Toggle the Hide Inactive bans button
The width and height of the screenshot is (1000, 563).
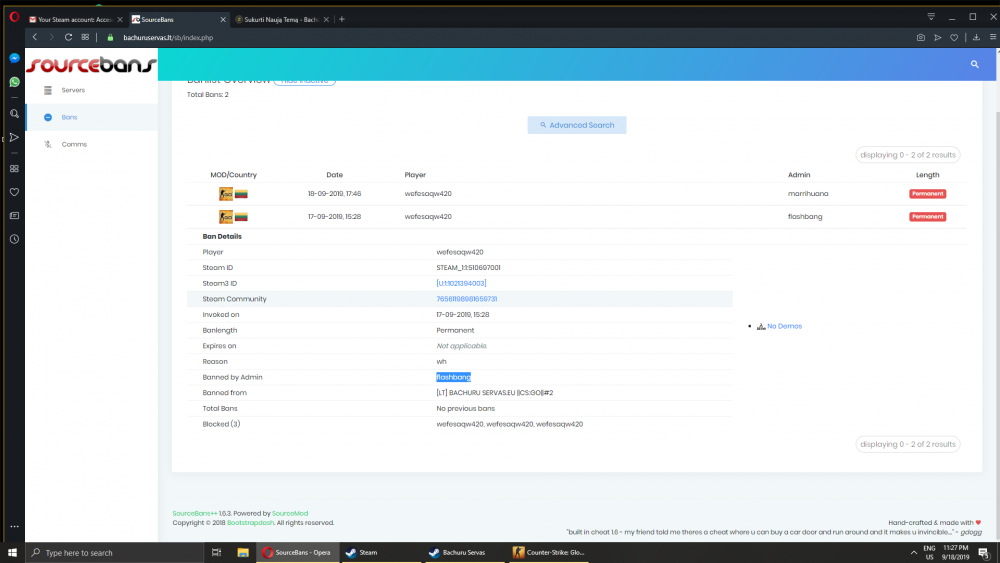point(305,81)
